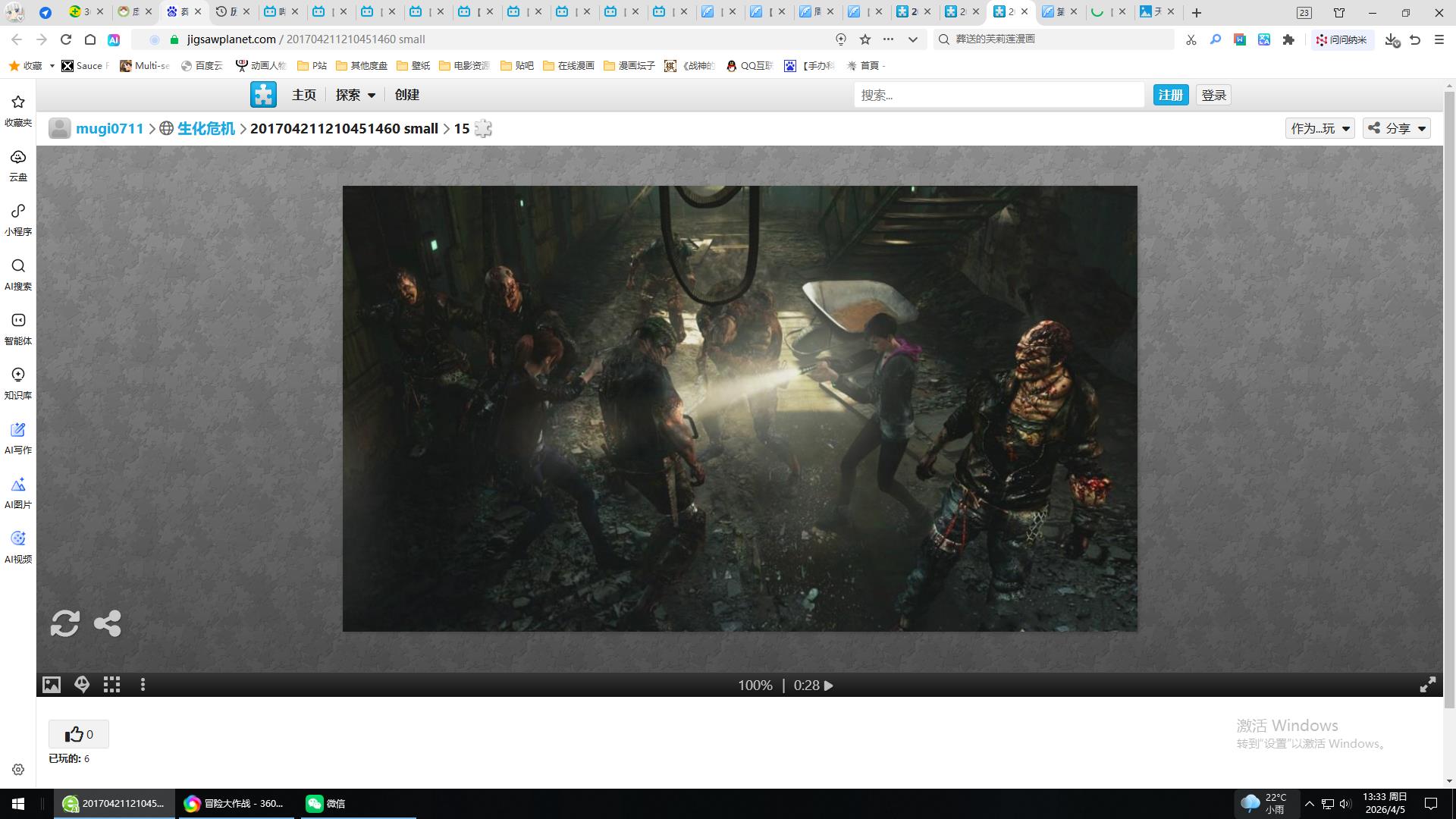Expand the 探索 dropdown menu

355,95
